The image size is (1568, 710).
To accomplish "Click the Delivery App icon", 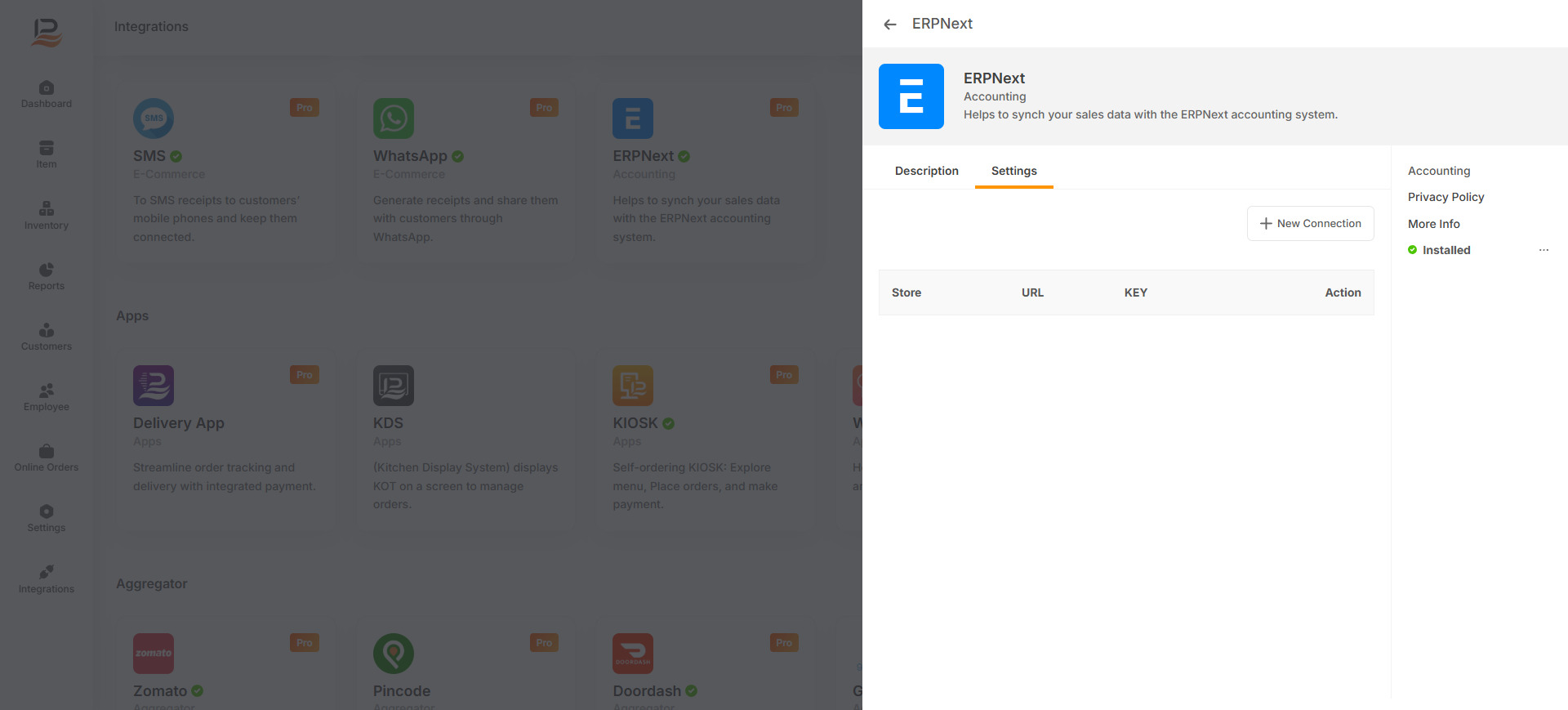I will click(x=154, y=386).
